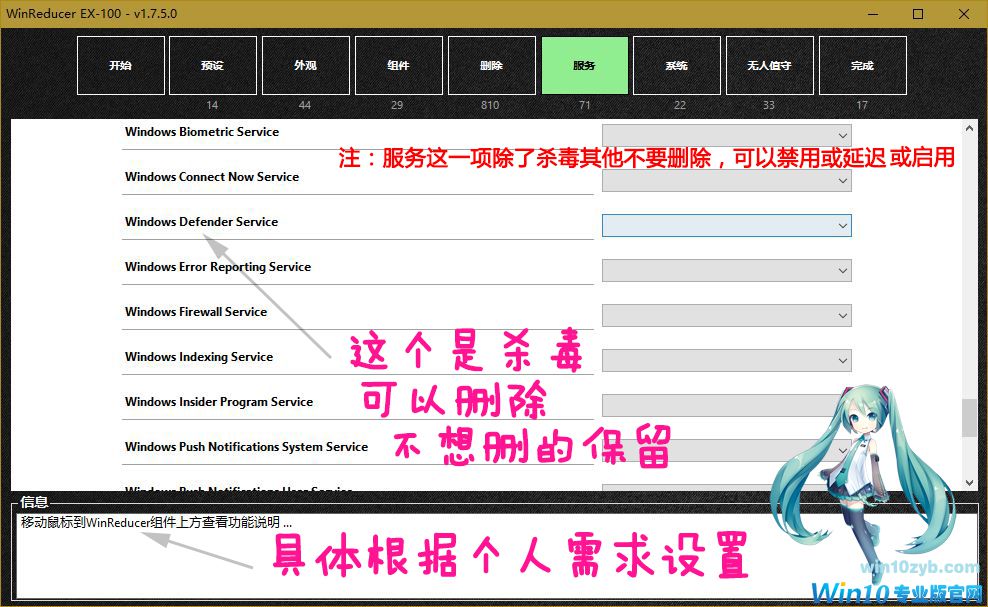The width and height of the screenshot is (988, 607).
Task: Select the 组件 tab
Action: click(x=398, y=66)
